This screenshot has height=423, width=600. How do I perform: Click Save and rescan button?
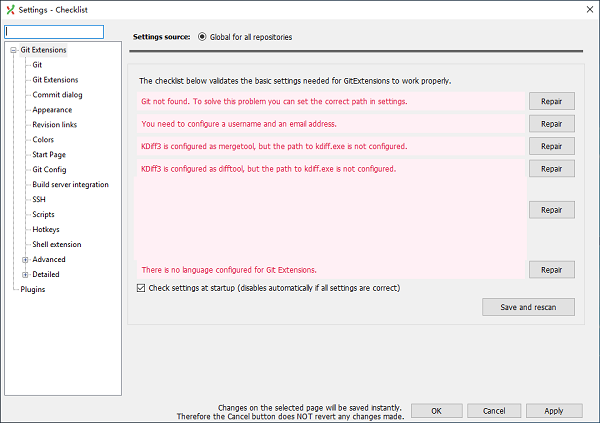point(528,307)
